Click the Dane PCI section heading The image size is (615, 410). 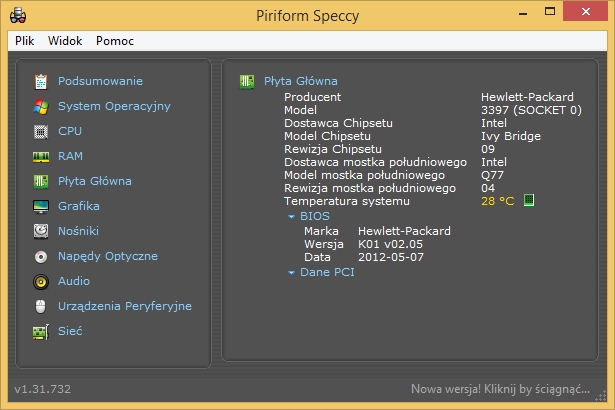[x=327, y=272]
